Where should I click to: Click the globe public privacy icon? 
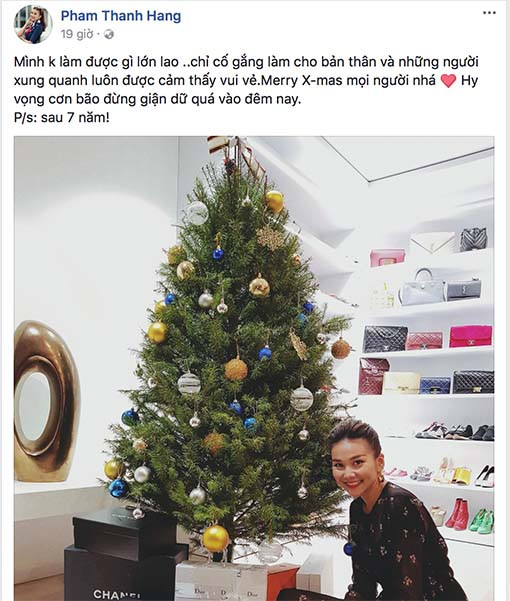[109, 34]
